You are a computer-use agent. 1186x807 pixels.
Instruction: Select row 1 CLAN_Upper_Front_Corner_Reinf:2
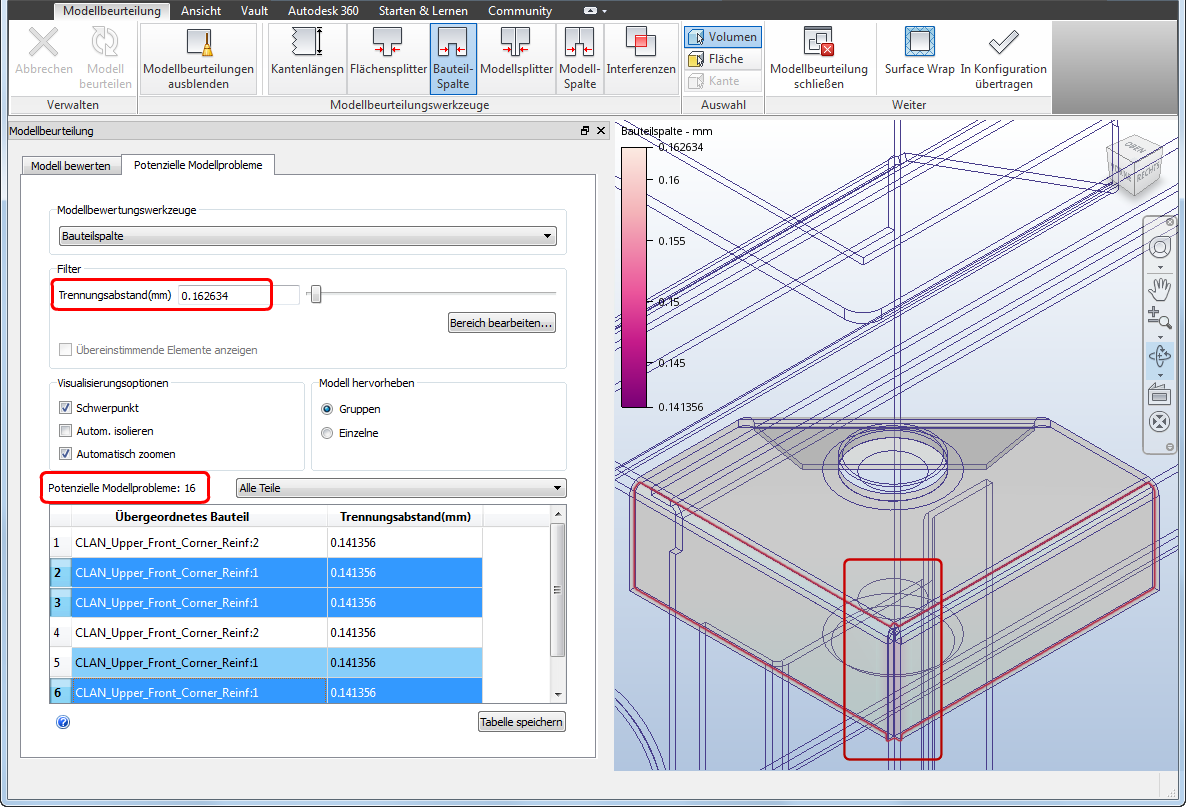(x=266, y=543)
